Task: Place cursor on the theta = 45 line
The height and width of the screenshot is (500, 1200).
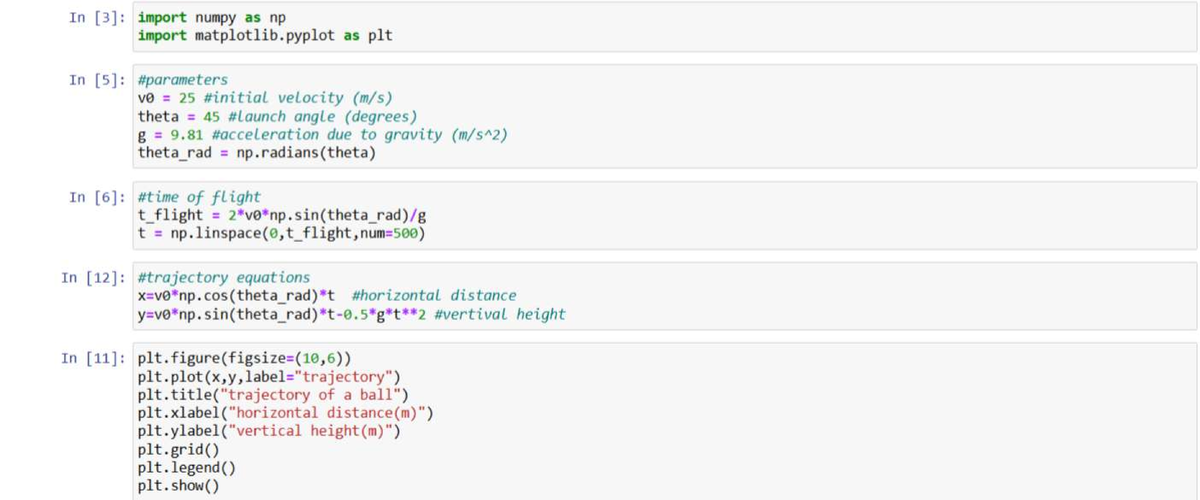Action: 277,116
